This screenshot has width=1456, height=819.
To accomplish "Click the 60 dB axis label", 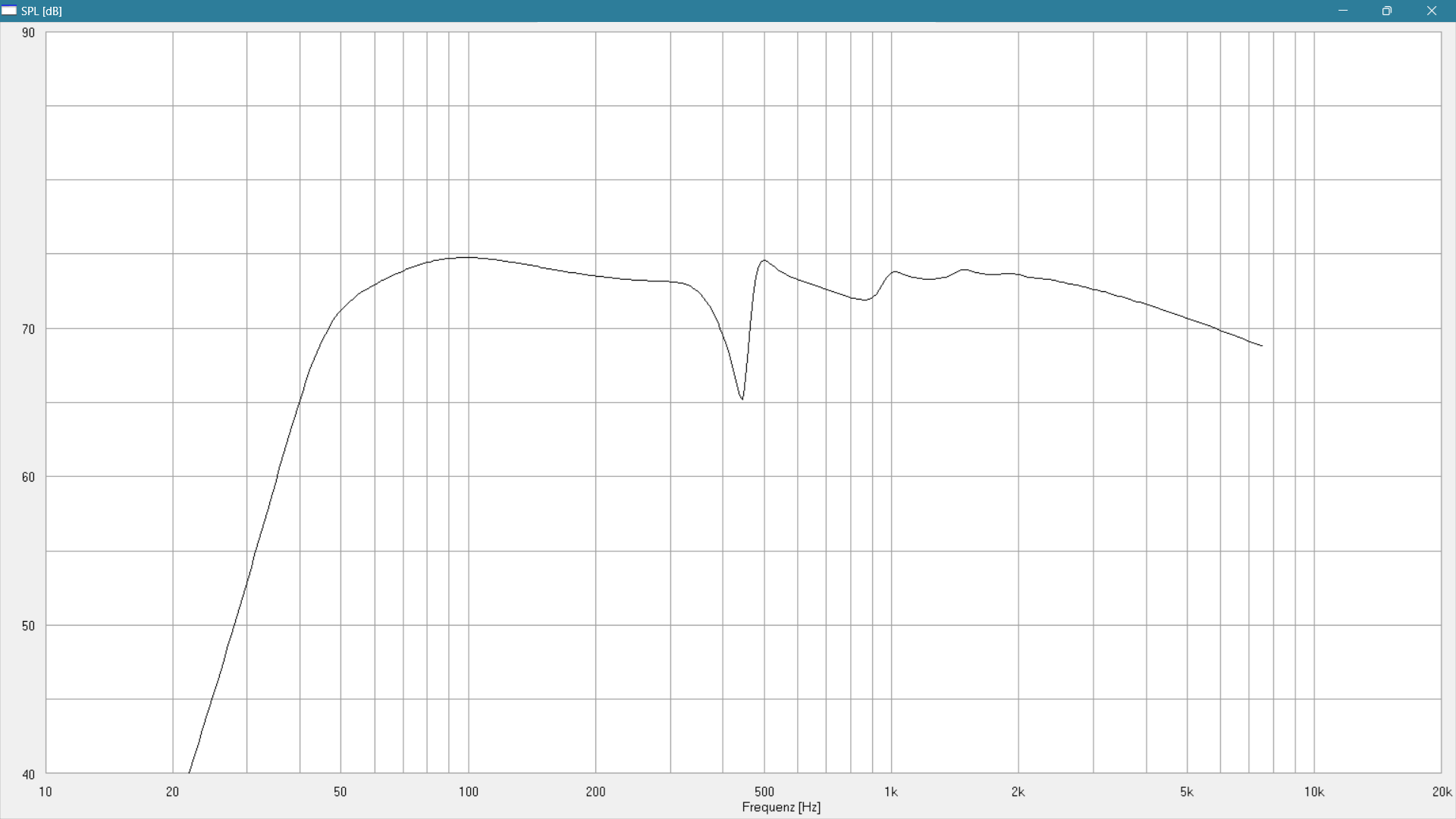I will tap(28, 477).
